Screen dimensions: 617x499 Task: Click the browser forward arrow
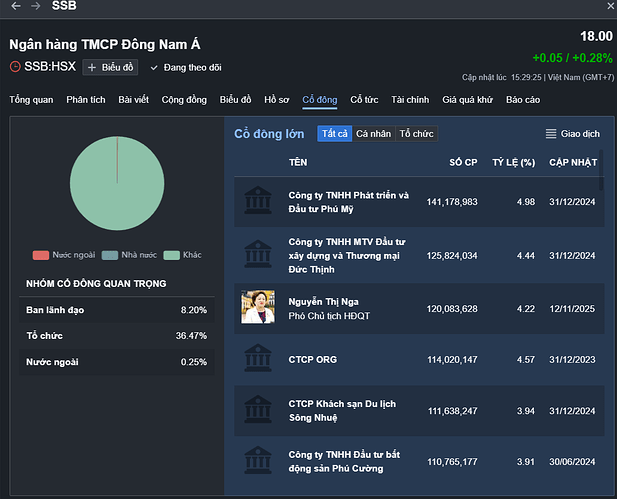(x=35, y=6)
